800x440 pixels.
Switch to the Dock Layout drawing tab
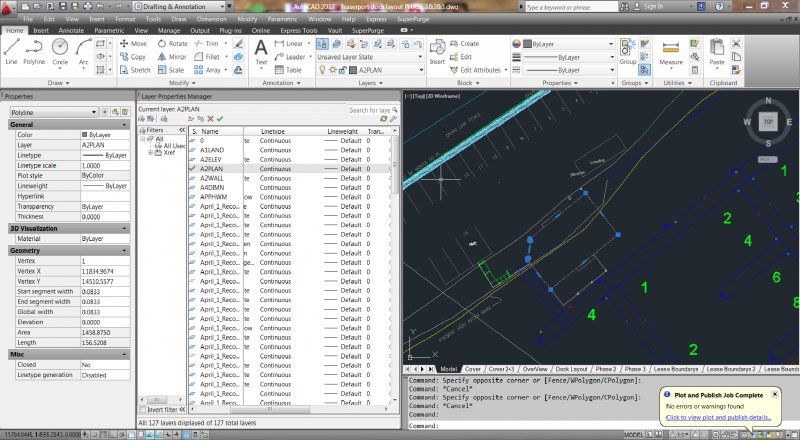571,369
